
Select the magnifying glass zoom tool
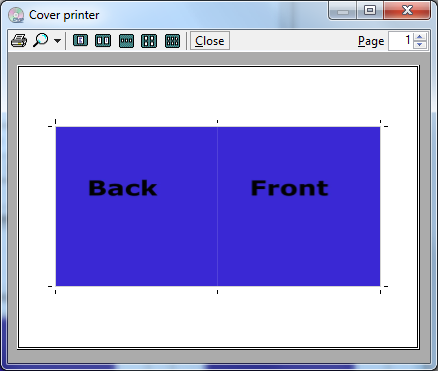pos(41,40)
